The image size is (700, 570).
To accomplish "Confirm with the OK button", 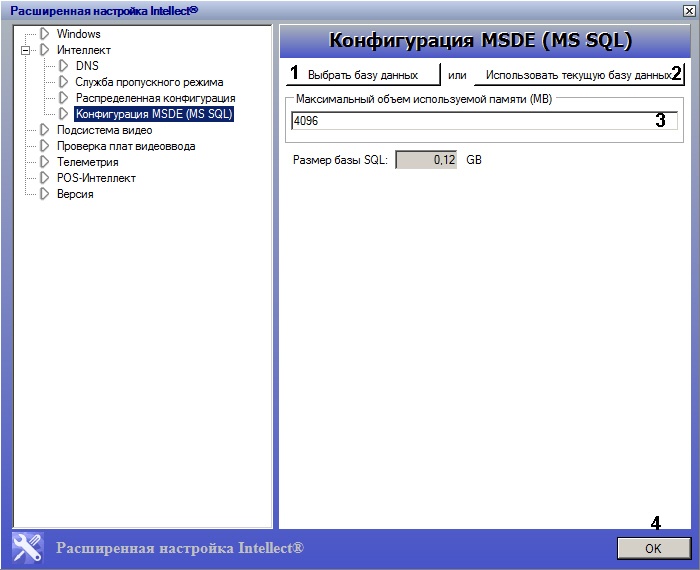I will pyautogui.click(x=653, y=548).
